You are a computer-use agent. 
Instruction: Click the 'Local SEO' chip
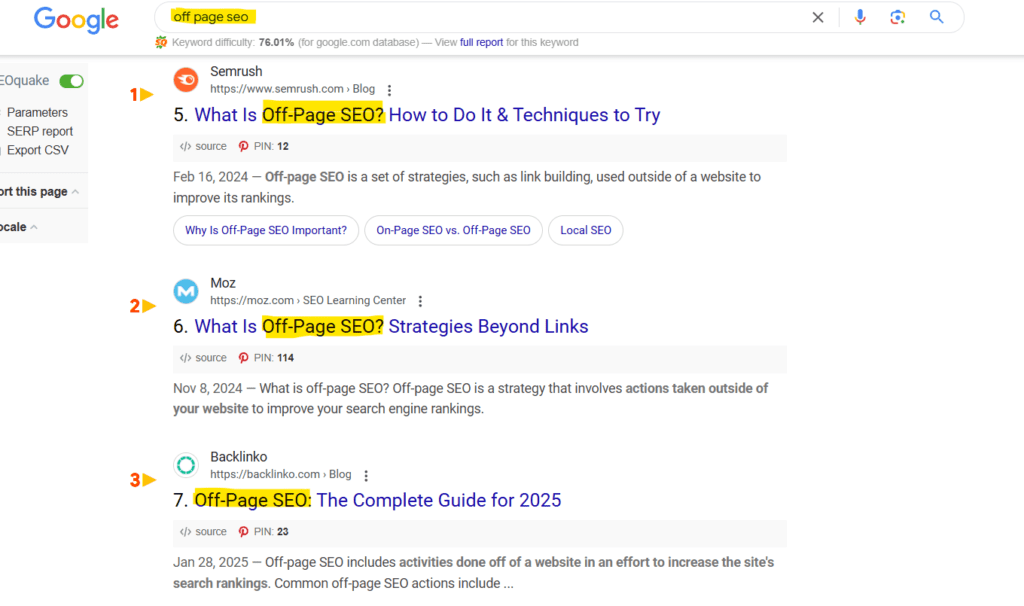586,231
